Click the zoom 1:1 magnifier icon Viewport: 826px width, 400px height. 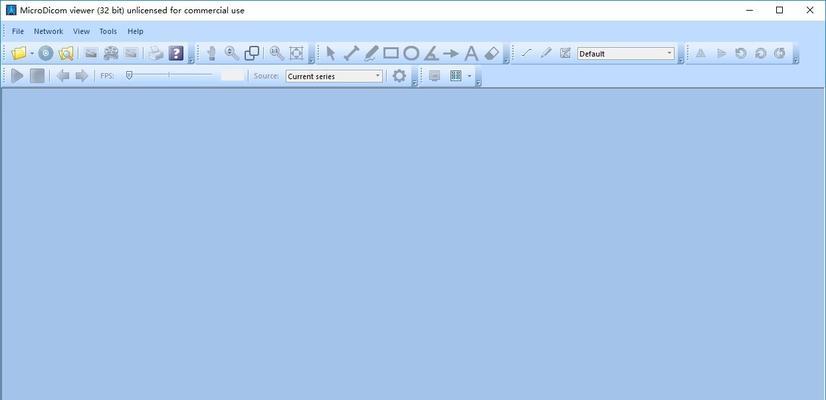point(277,53)
